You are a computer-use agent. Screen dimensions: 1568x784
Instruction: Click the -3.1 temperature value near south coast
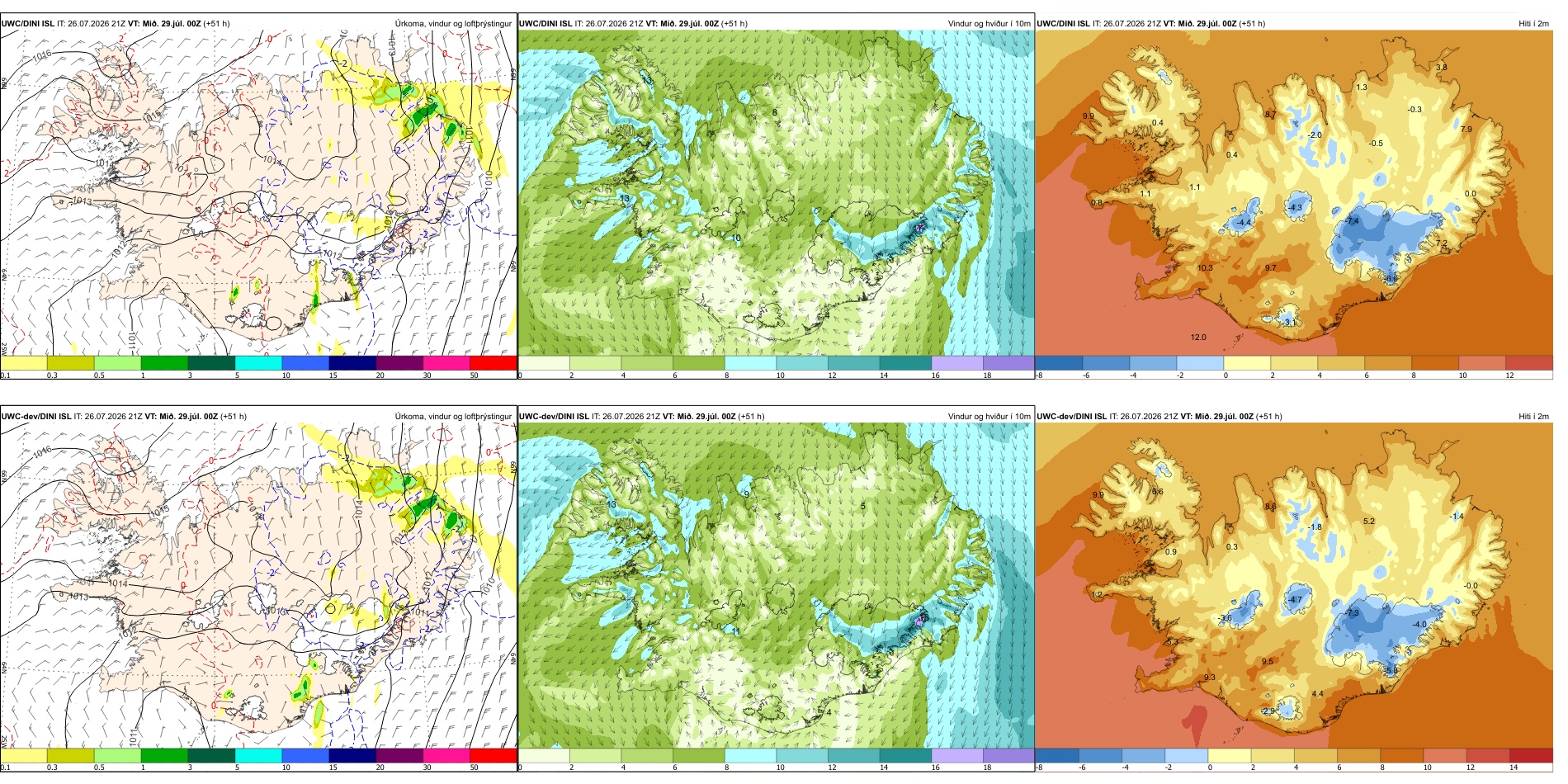(x=1289, y=323)
